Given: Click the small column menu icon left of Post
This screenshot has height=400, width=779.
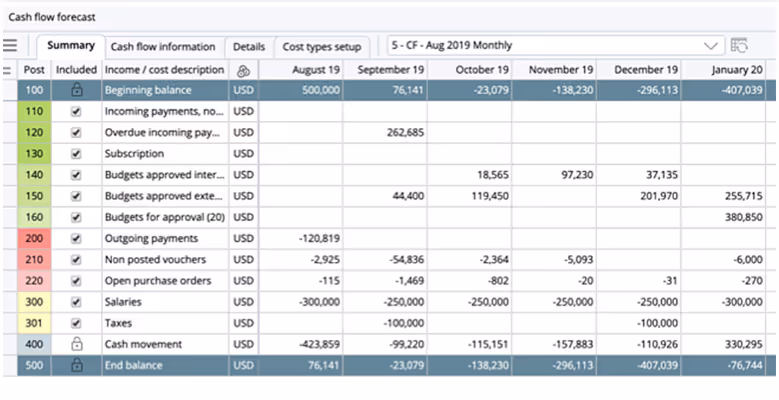Looking at the screenshot, I should click(7, 71).
